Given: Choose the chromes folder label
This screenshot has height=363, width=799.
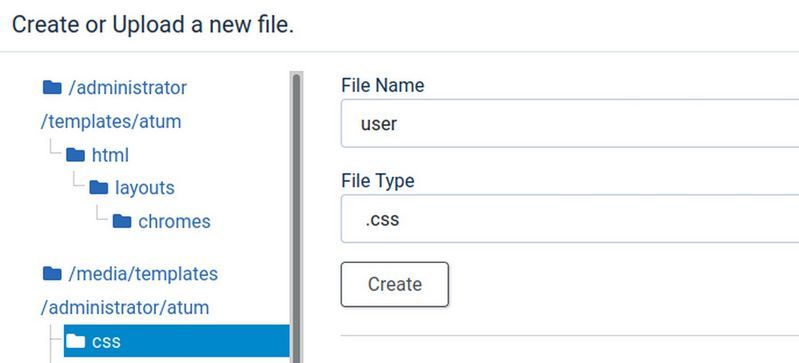Looking at the screenshot, I should (174, 221).
